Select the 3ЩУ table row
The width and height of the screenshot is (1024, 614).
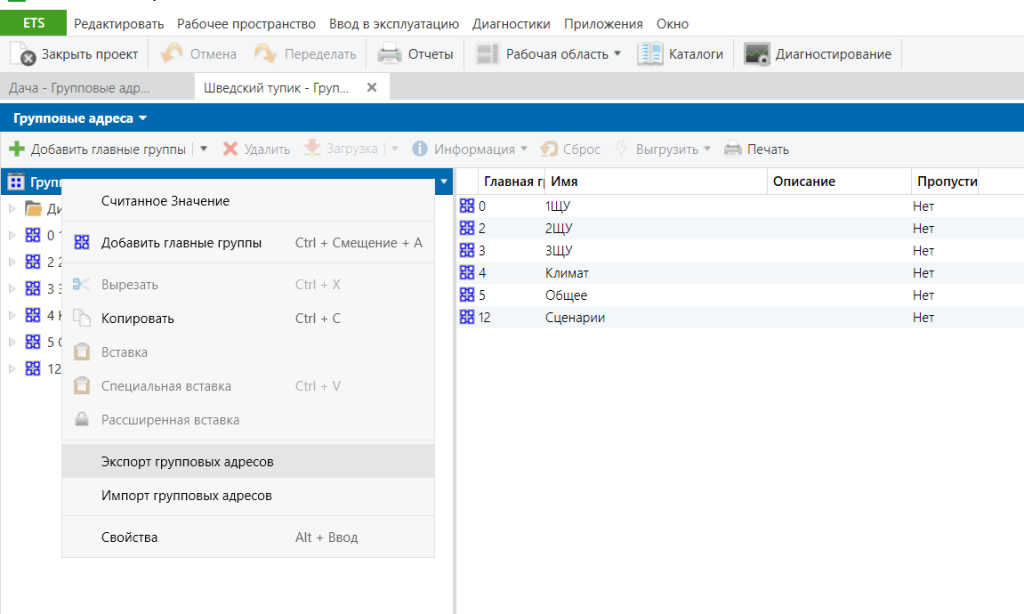740,250
